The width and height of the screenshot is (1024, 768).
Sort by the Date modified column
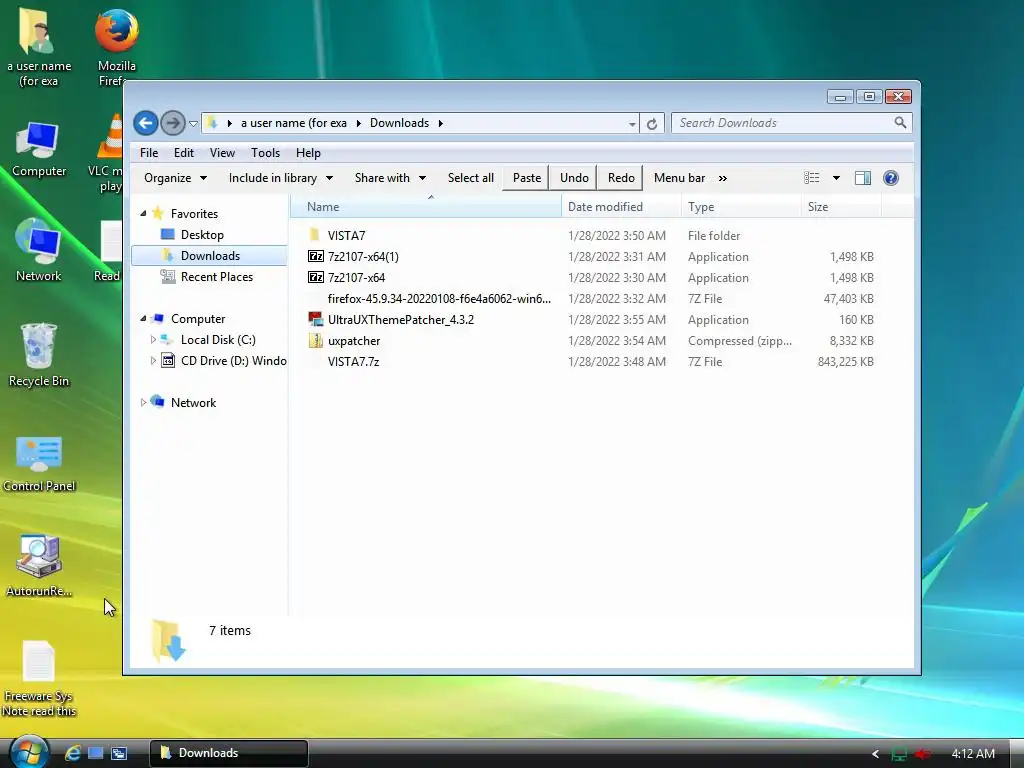pos(621,207)
